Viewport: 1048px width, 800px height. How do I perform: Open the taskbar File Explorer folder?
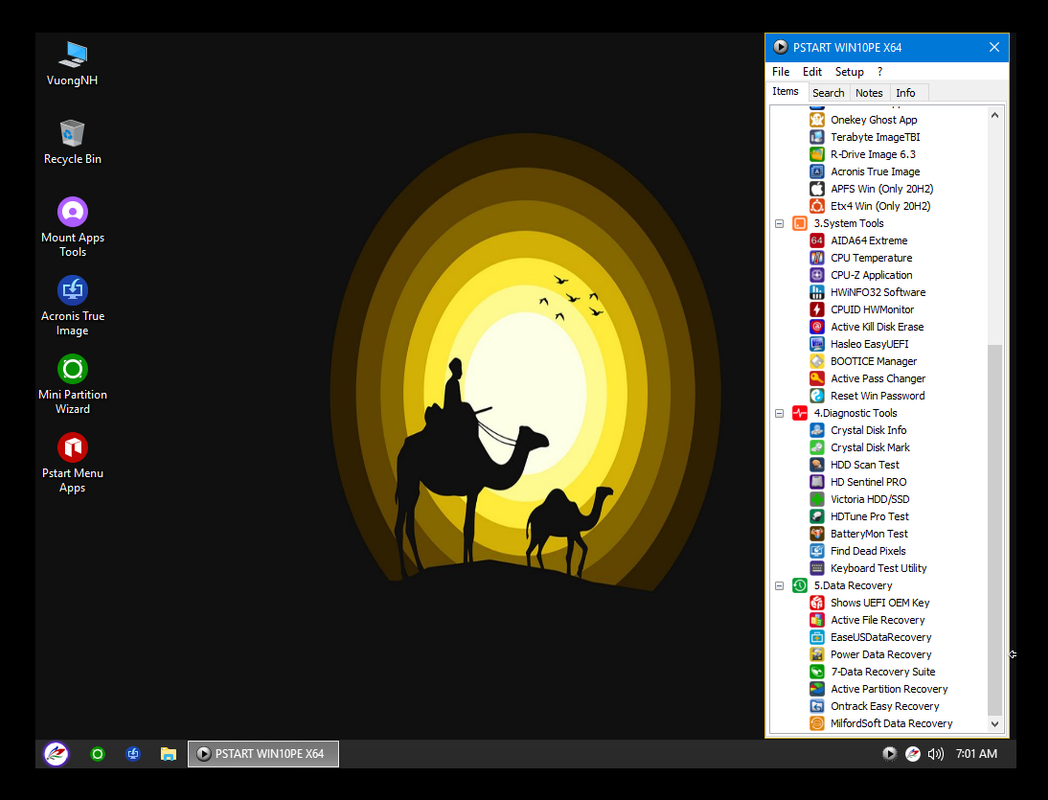(x=168, y=754)
